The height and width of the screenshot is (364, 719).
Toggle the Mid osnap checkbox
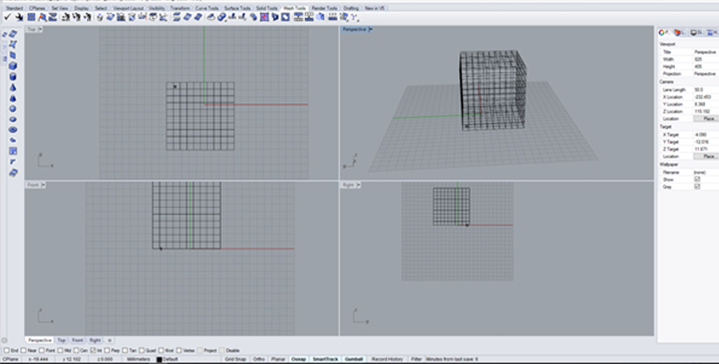point(61,350)
